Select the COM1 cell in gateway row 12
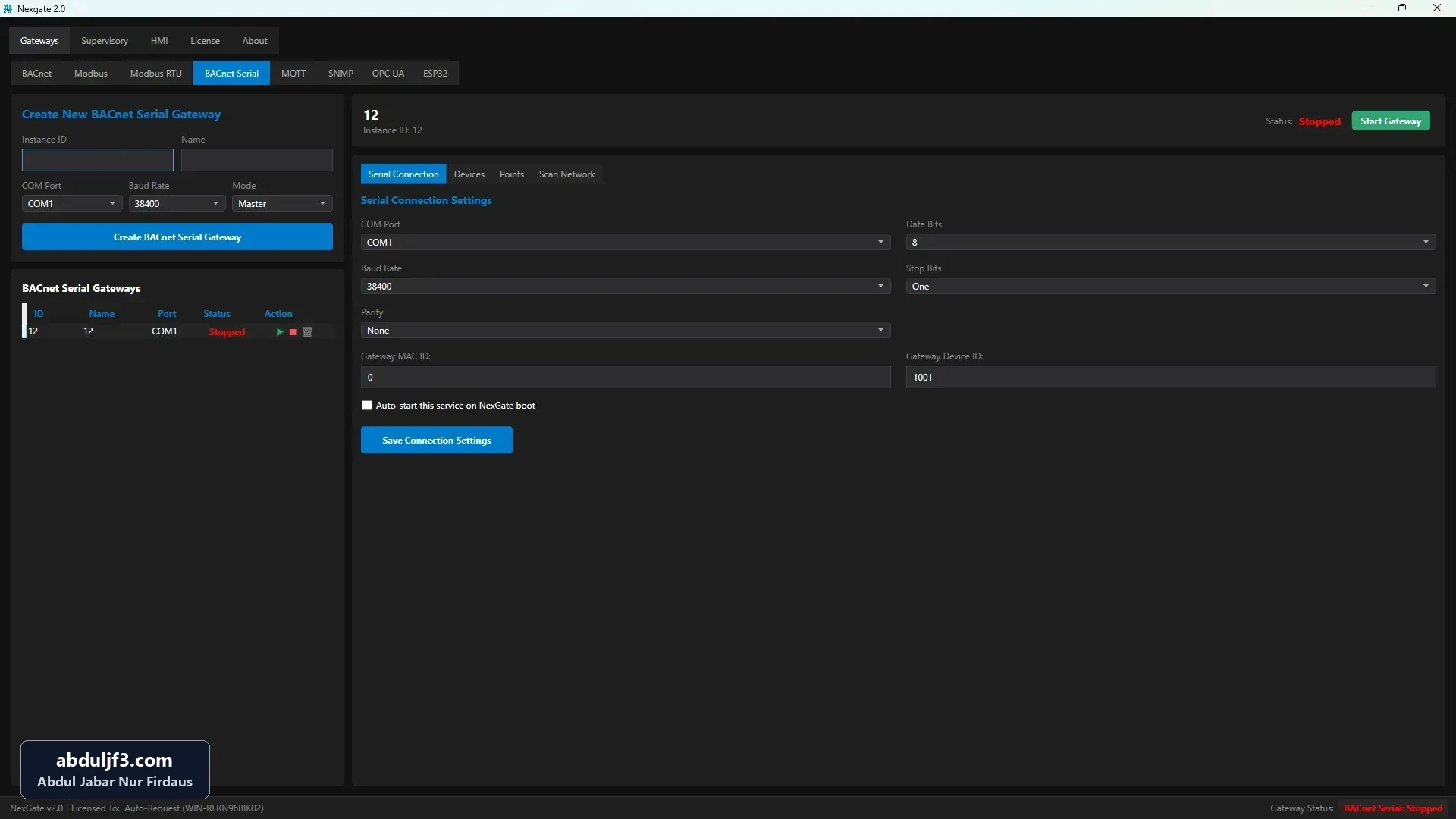The image size is (1456, 819). pos(165,332)
